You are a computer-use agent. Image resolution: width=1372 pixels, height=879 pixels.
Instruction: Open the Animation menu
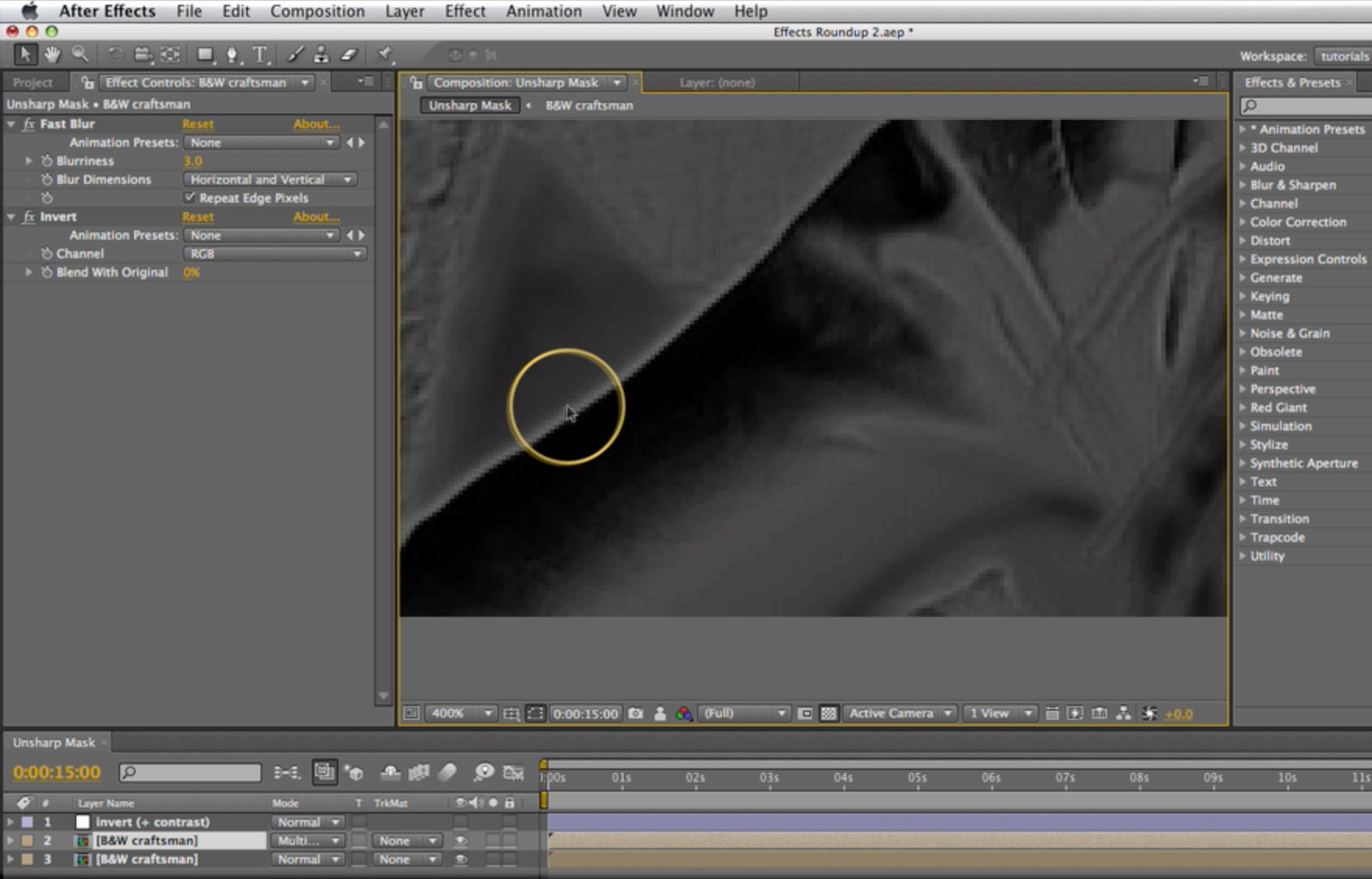pyautogui.click(x=544, y=11)
